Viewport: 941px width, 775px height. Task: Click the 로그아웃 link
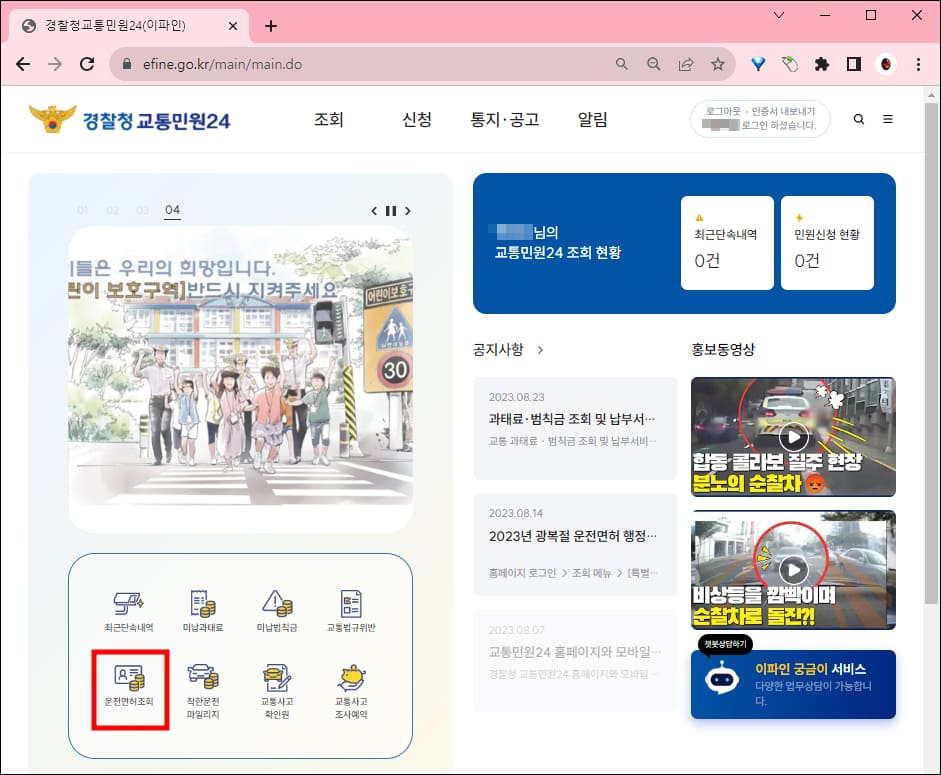(723, 111)
